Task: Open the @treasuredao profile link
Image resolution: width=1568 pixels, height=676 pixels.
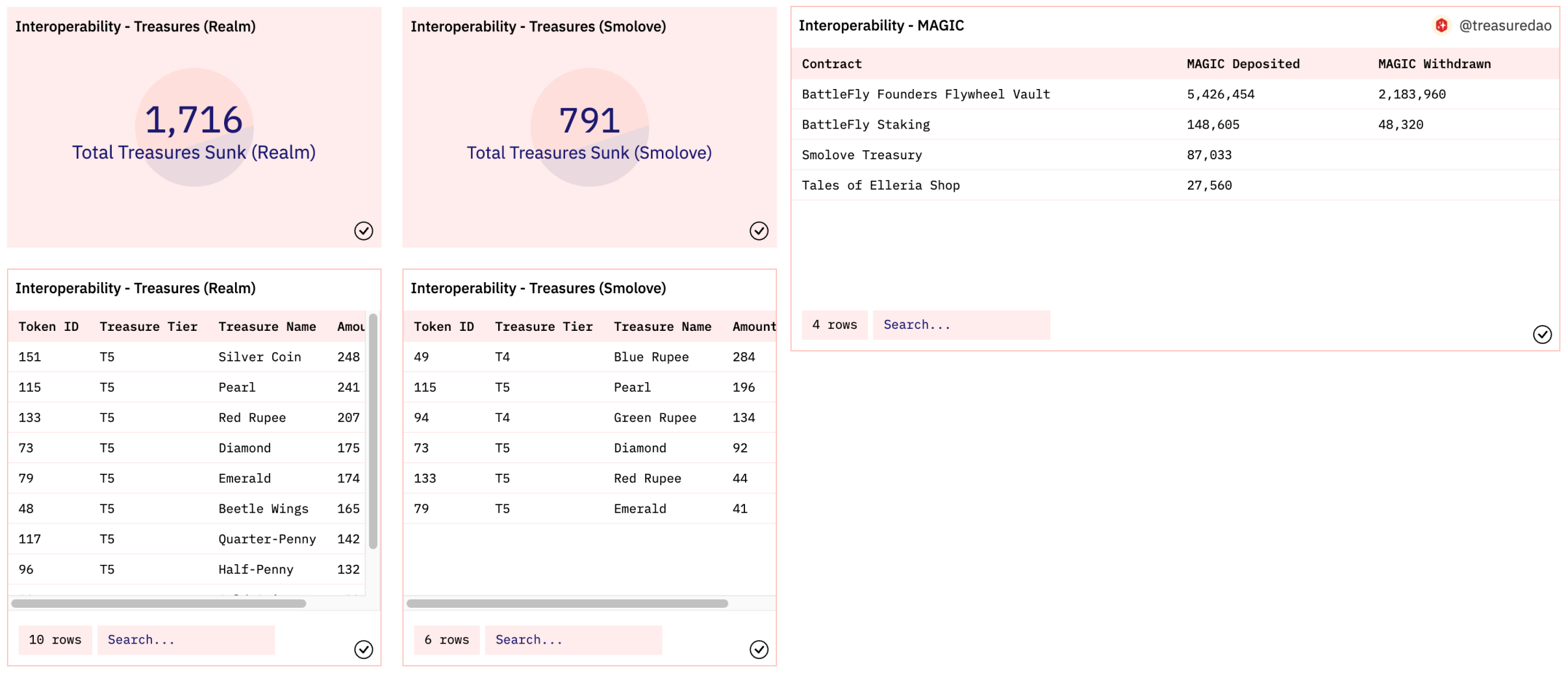Action: 1505,25
